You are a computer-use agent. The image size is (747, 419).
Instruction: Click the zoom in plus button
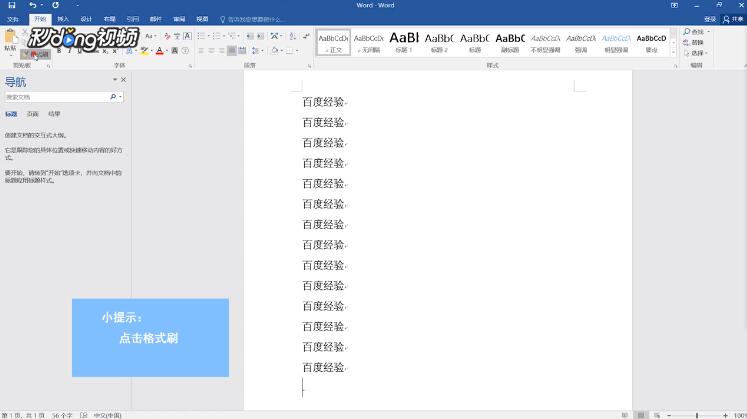tap(725, 415)
